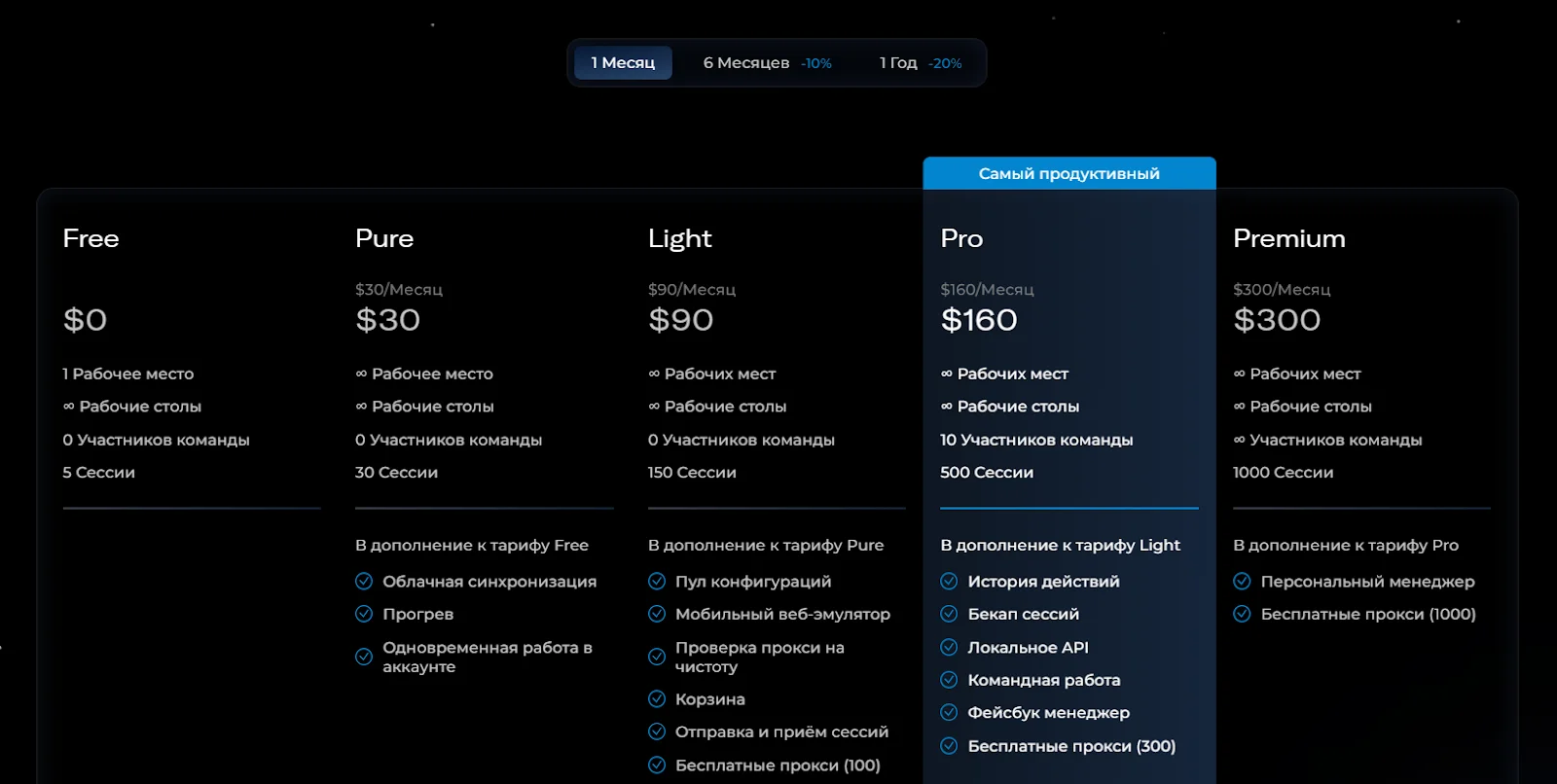Click check icon beside Бесплатные прокси (100)
This screenshot has height=784, width=1557.
pos(657,766)
